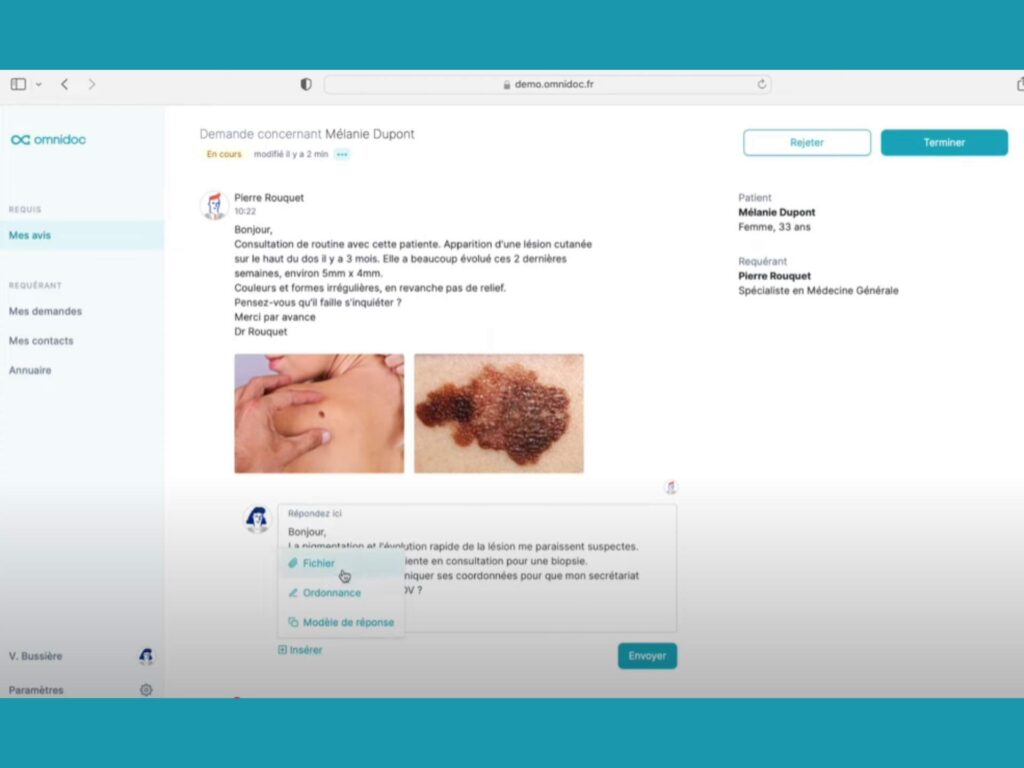
Task: Select requester Pierre Rouquet in right panel
Action: [775, 276]
